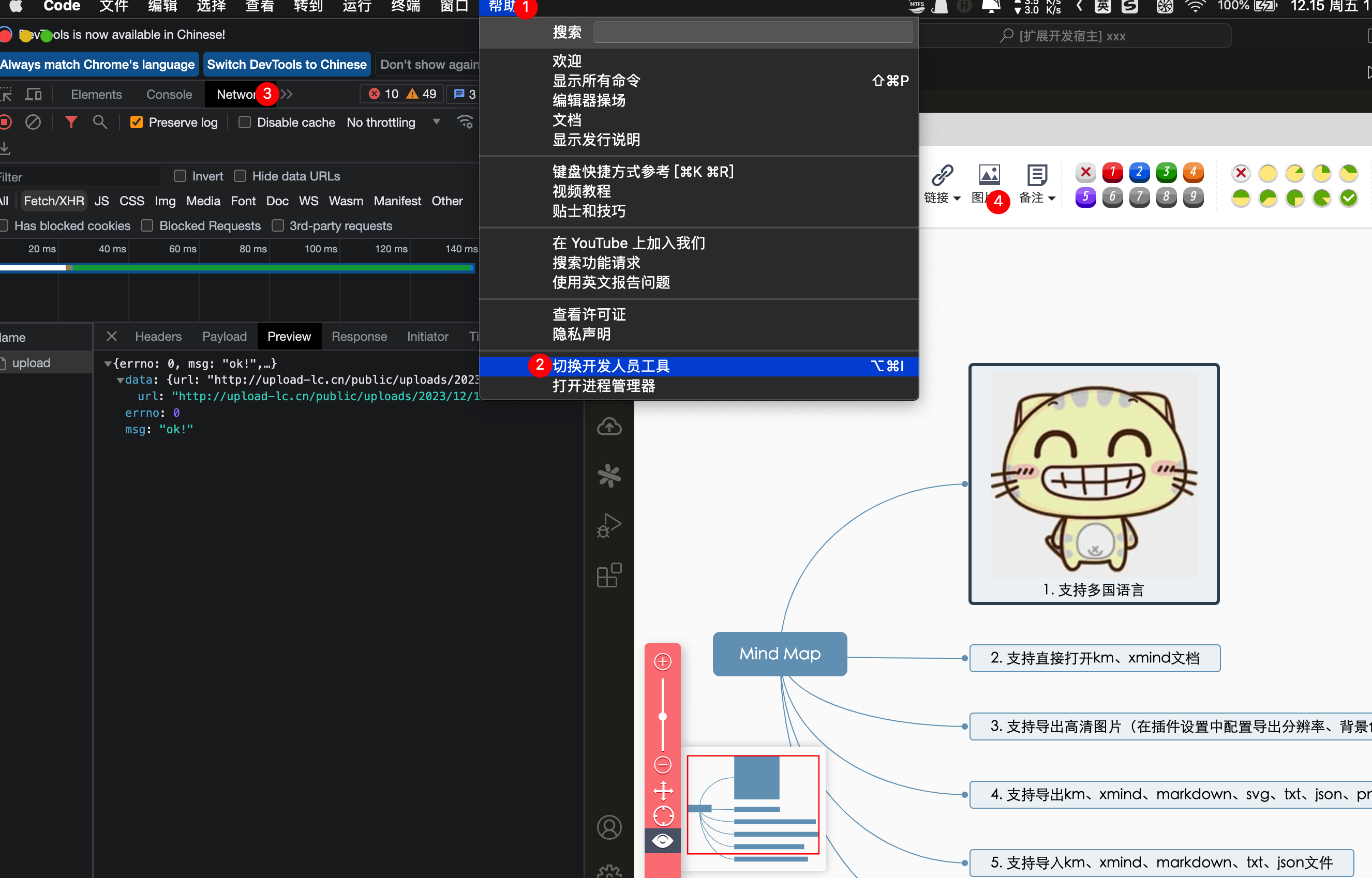
Task: Select 打开进程管理器 menu item
Action: (x=603, y=386)
